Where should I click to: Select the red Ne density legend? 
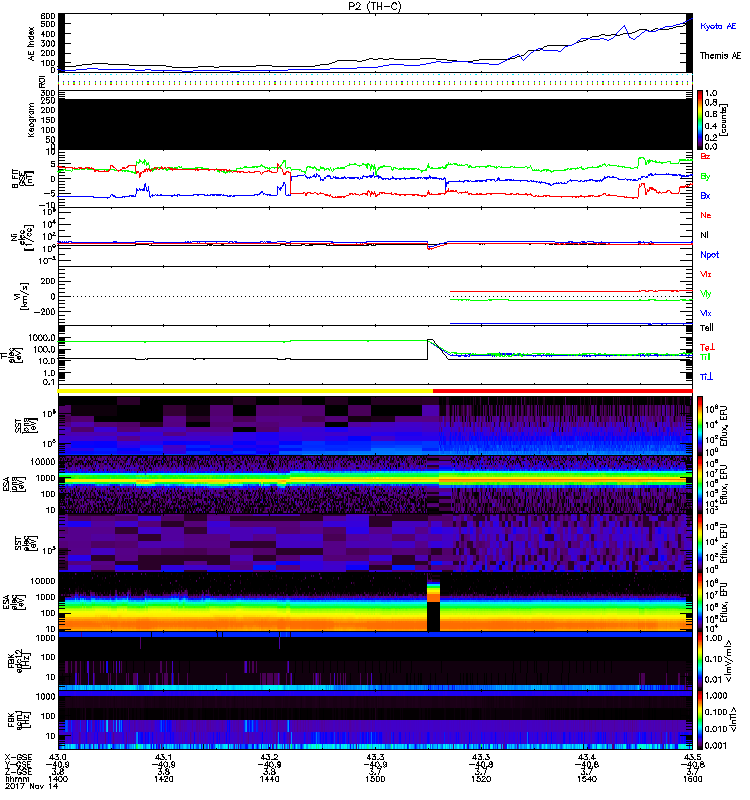pos(706,215)
